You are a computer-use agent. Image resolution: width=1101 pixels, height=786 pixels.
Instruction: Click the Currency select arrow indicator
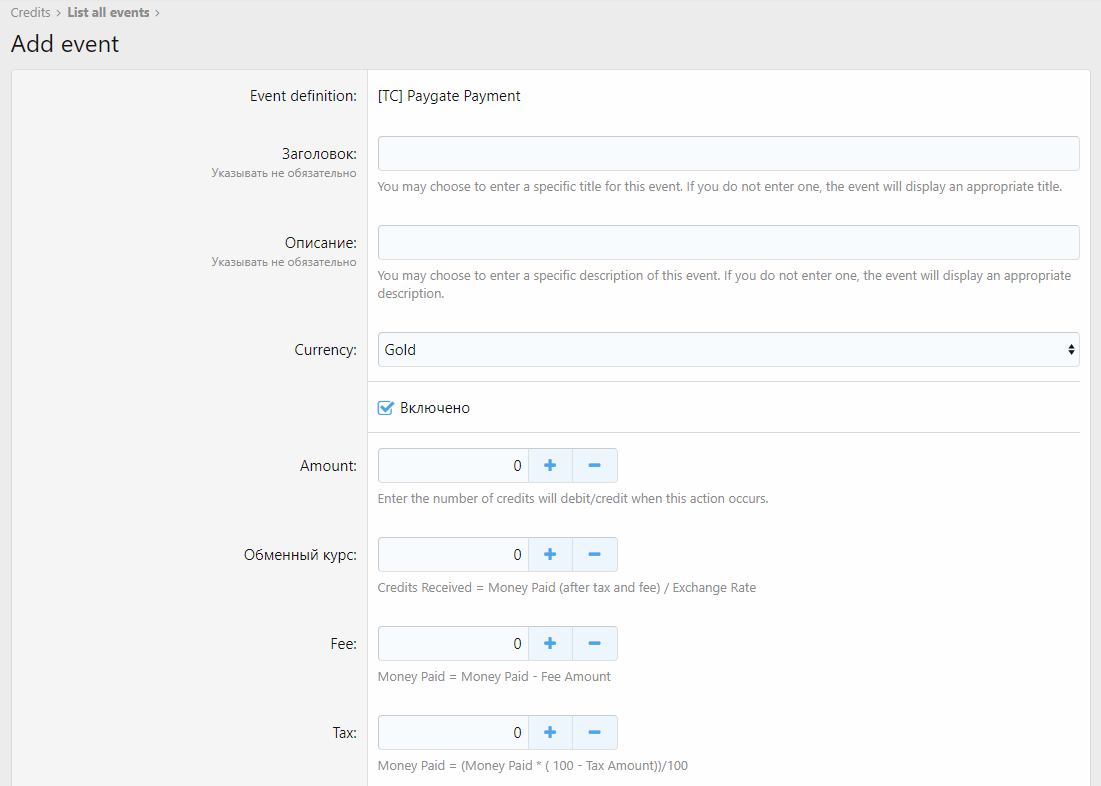tap(1071, 350)
